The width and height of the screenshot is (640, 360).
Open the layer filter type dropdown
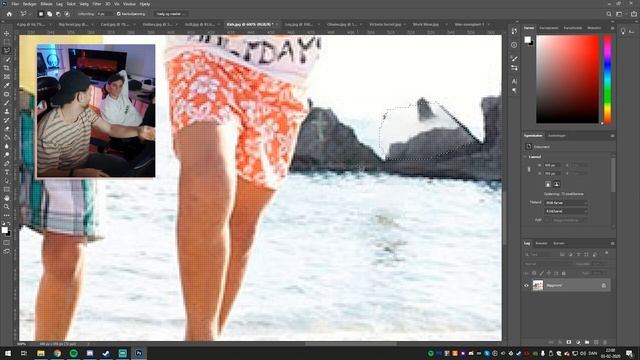click(x=542, y=254)
